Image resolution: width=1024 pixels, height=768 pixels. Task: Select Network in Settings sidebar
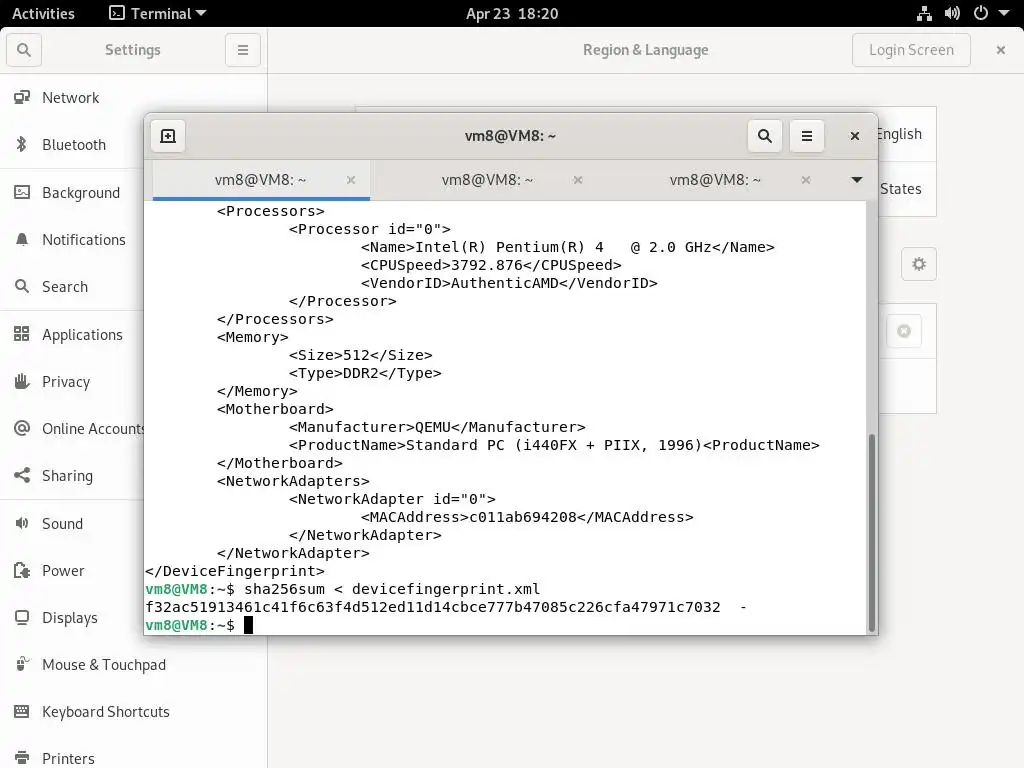pyautogui.click(x=72, y=97)
